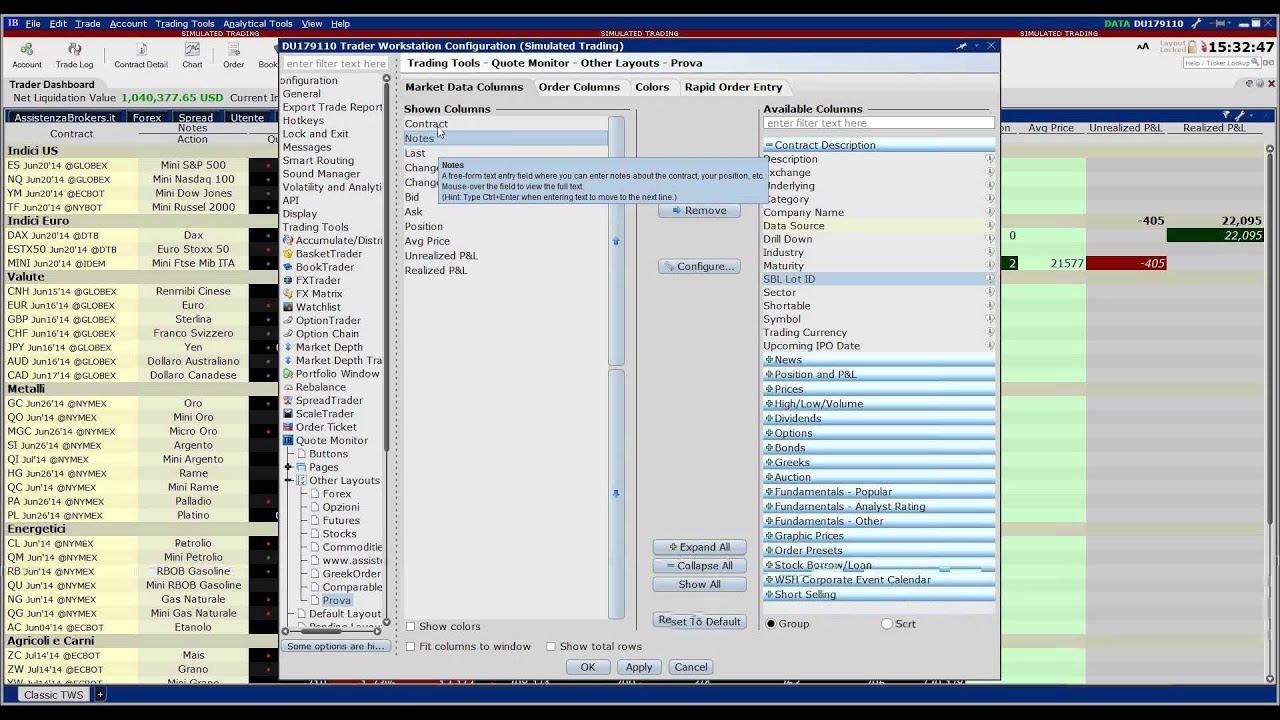The height and width of the screenshot is (720, 1280).
Task: Toggle Fit columns to window checkbox
Action: point(410,647)
